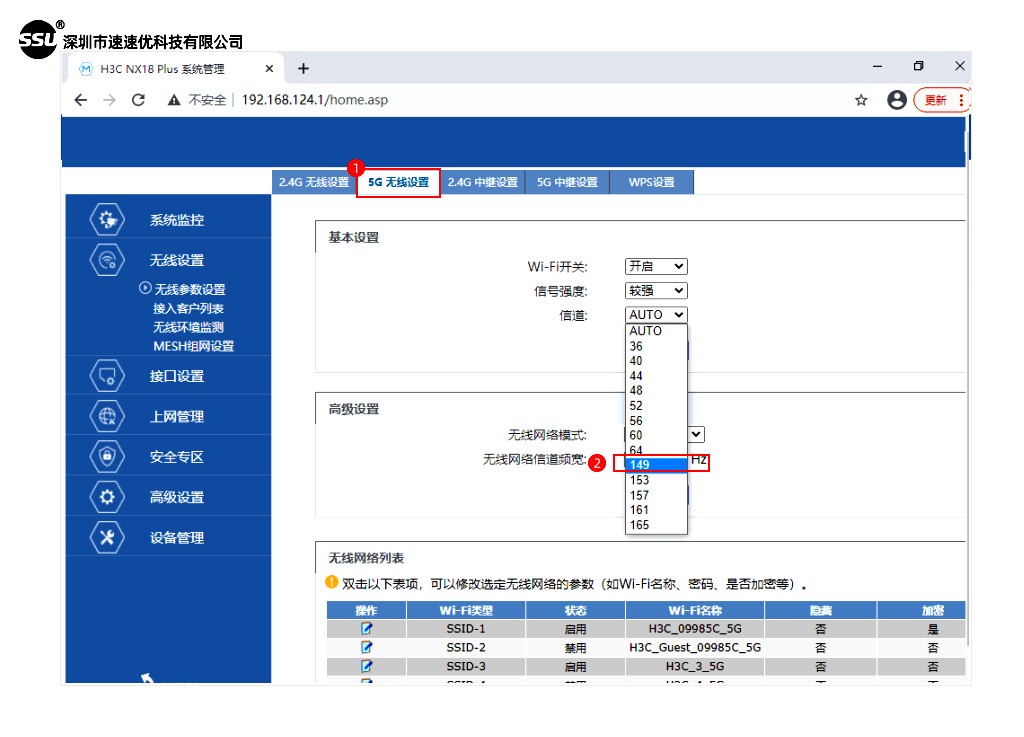The height and width of the screenshot is (737, 1024).
Task: Click the 系统监控 sidebar icon
Action: click(x=108, y=220)
